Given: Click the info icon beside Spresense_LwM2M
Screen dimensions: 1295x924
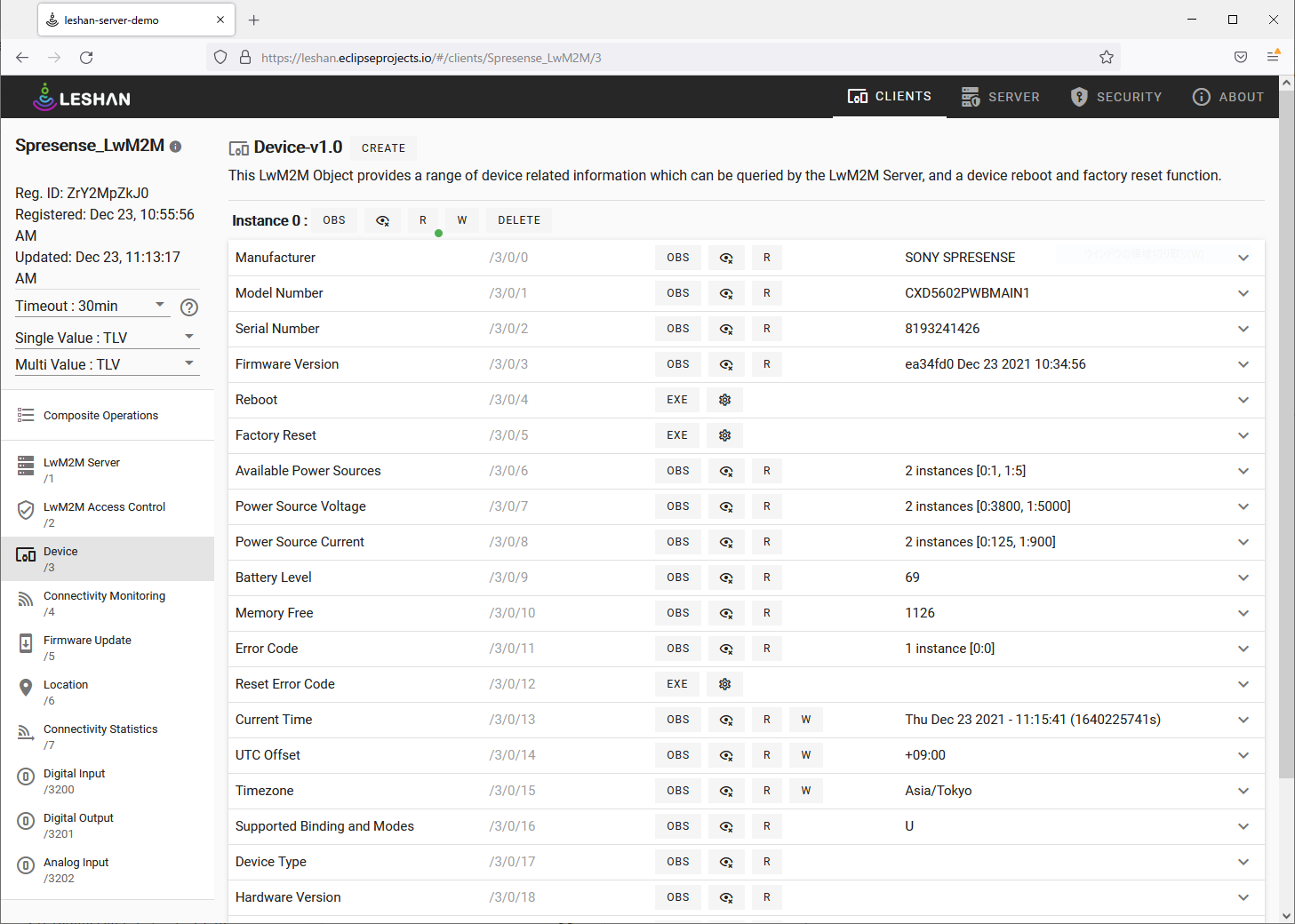Looking at the screenshot, I should coord(176,147).
